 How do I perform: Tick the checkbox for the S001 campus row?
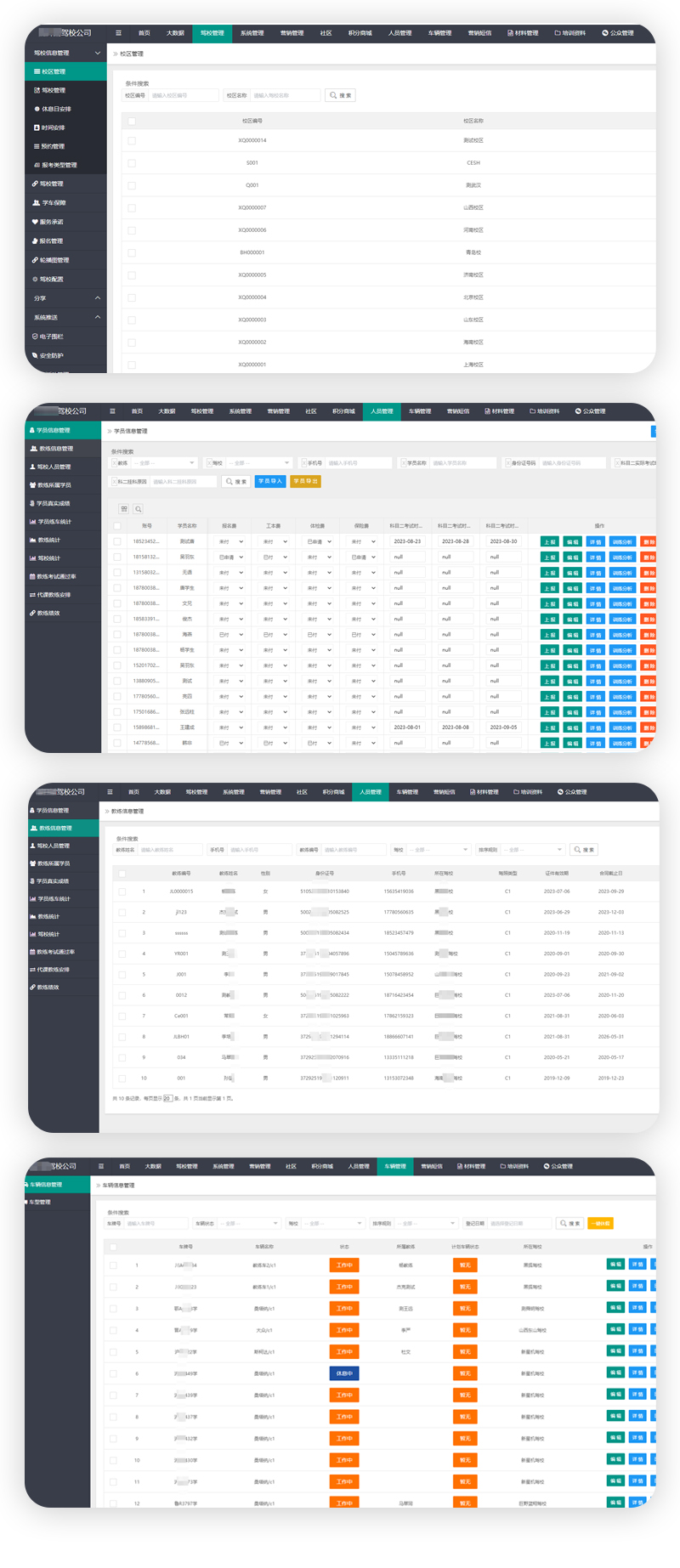tap(132, 162)
